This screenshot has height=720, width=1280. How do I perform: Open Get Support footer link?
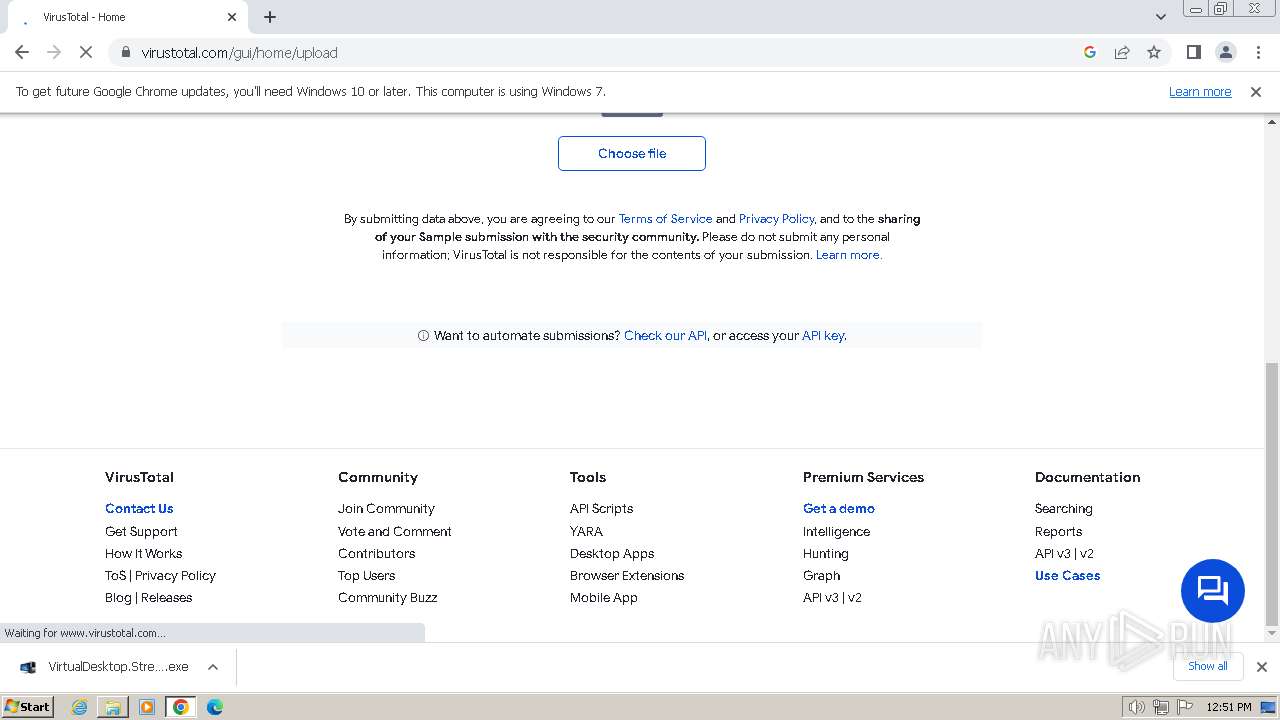pyautogui.click(x=141, y=531)
